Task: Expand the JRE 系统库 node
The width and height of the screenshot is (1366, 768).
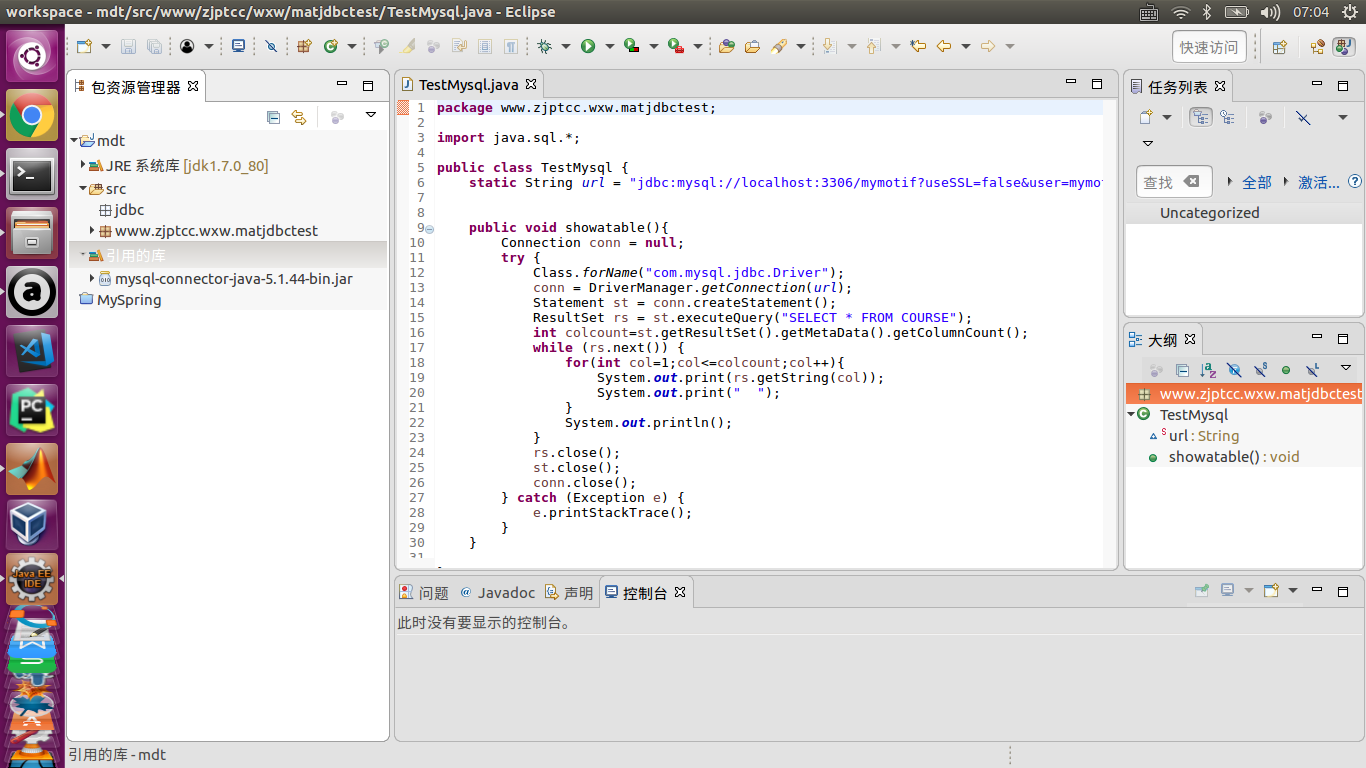Action: pyautogui.click(x=84, y=165)
